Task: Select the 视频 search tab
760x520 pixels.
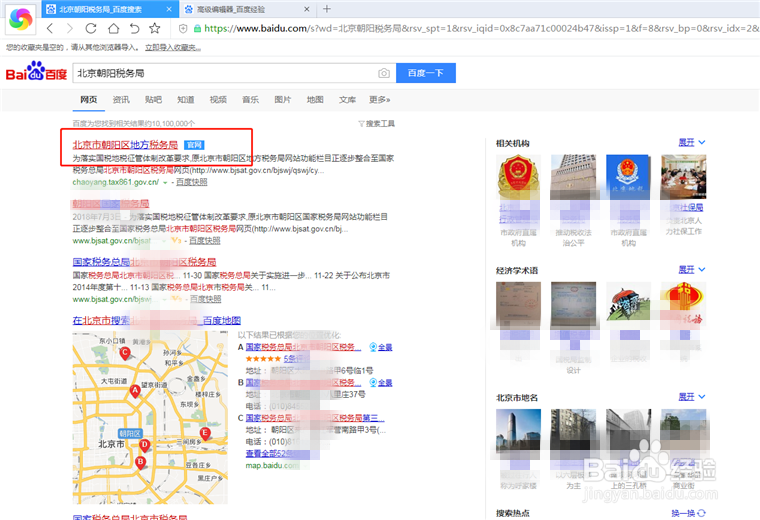Action: click(x=218, y=99)
